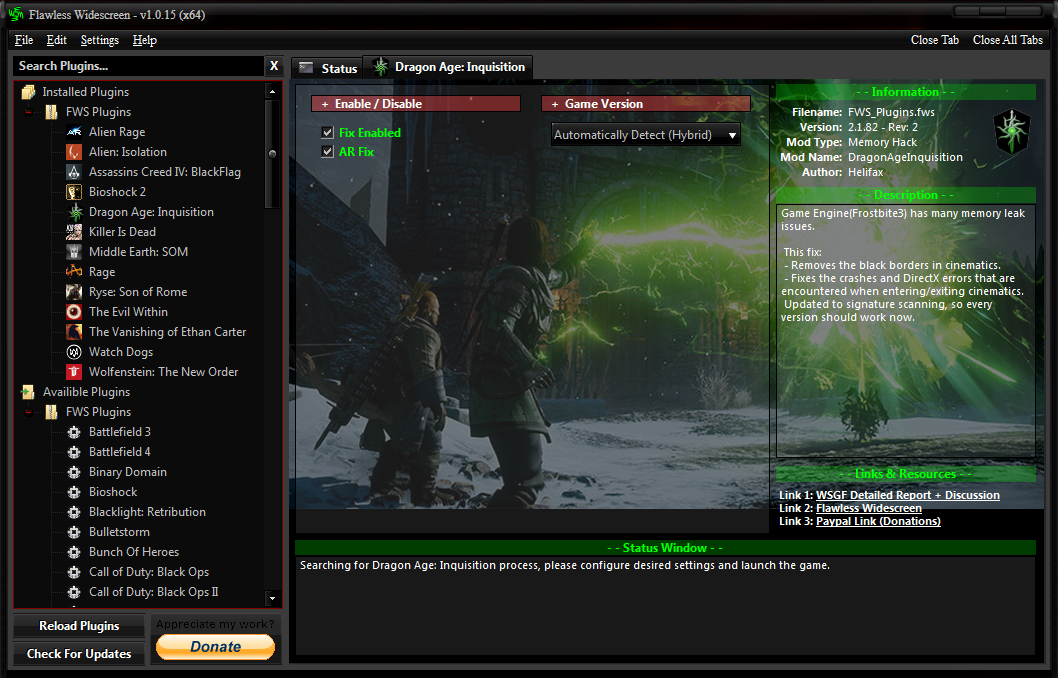Click Close Tab
The image size is (1058, 678).
click(935, 40)
